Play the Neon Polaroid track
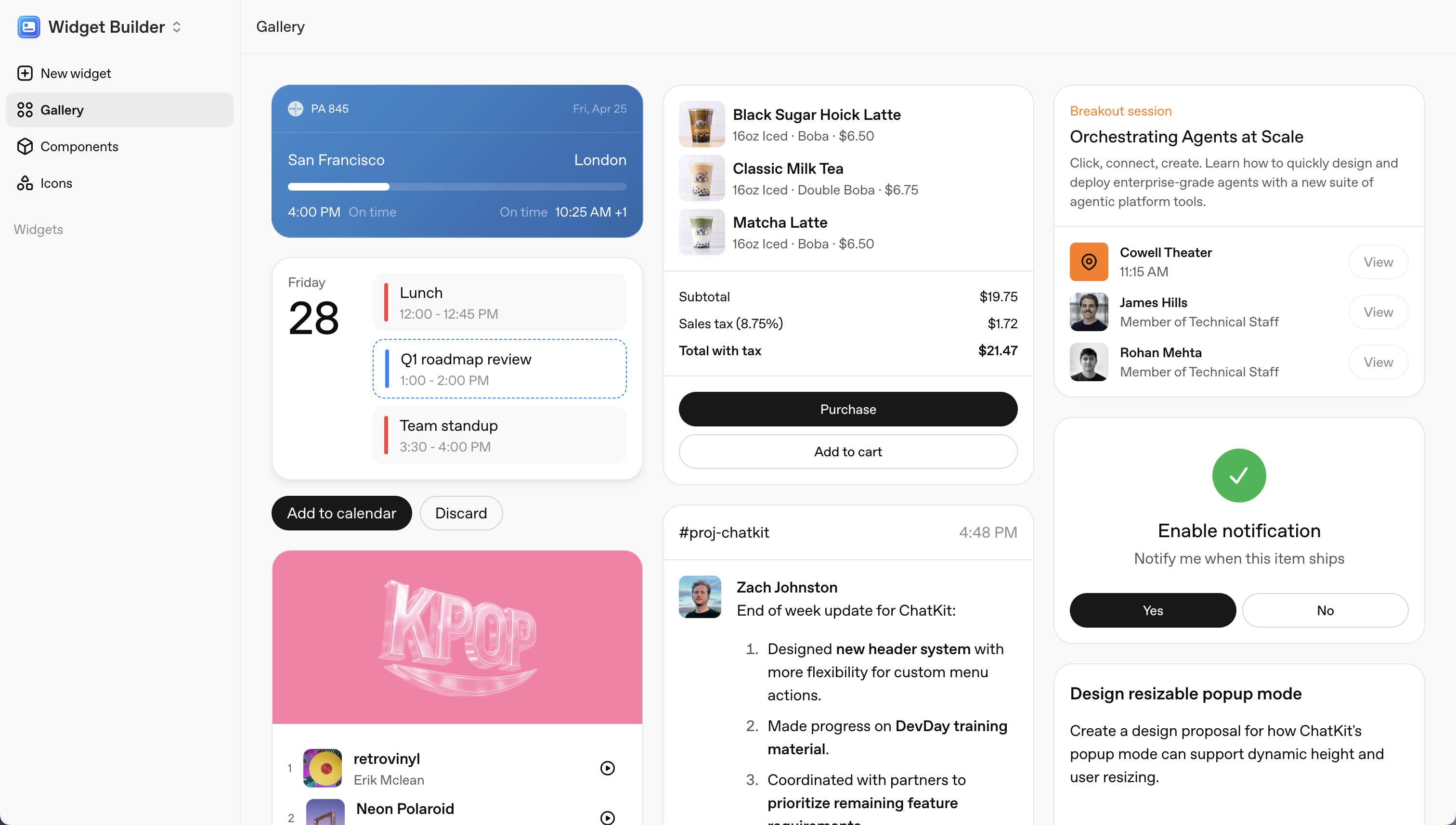Viewport: 1456px width, 825px height. 607,817
